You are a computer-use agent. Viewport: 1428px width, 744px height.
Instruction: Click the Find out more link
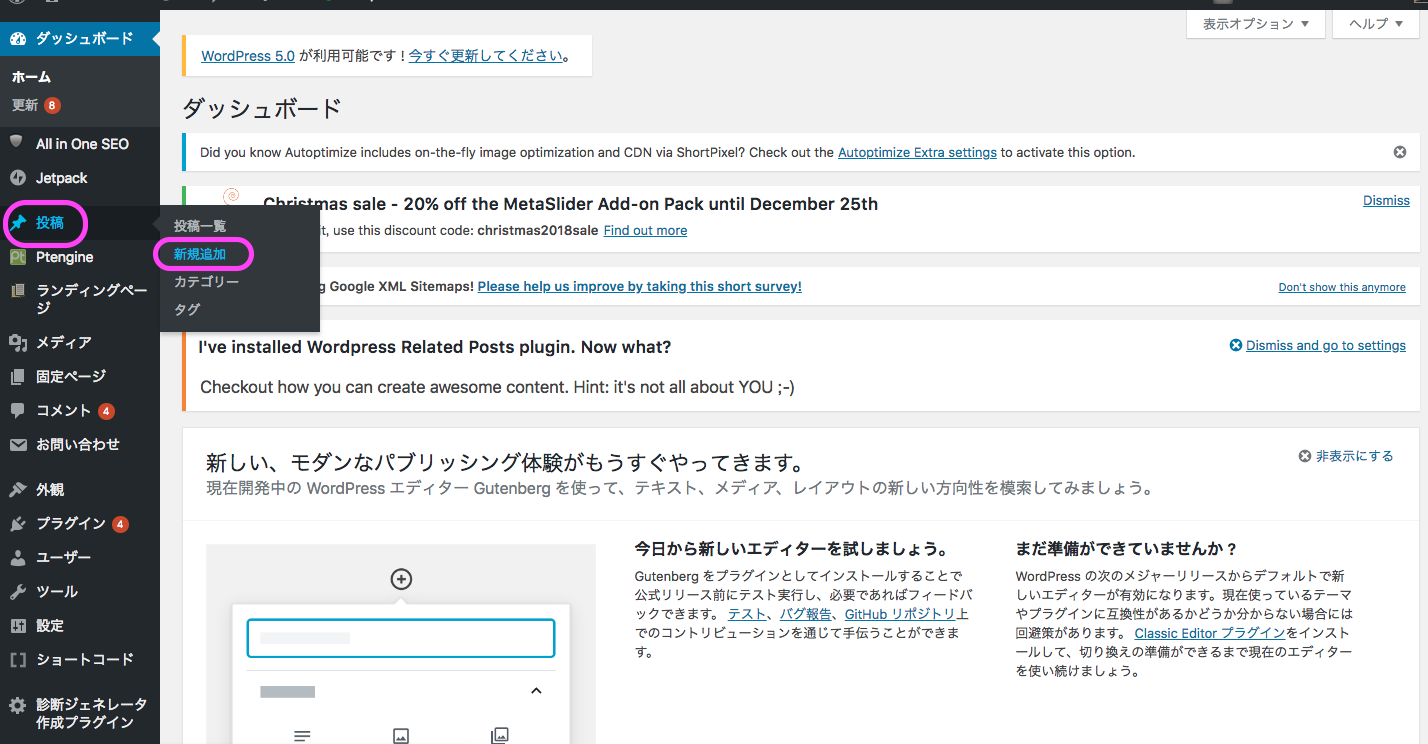645,230
